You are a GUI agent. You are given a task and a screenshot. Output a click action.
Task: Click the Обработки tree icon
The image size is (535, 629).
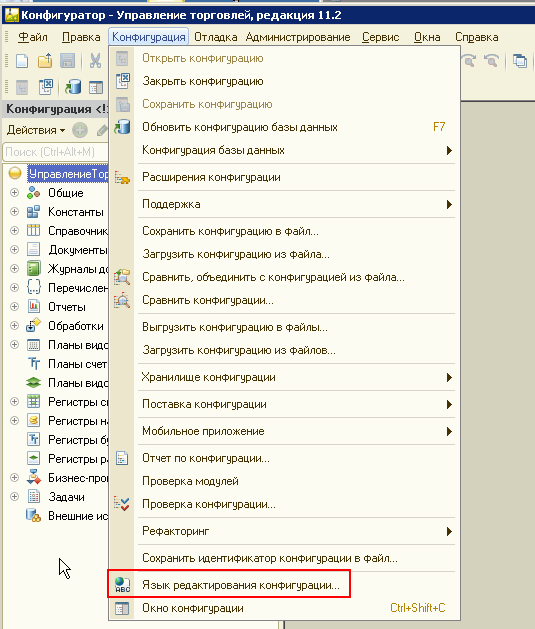click(x=33, y=325)
